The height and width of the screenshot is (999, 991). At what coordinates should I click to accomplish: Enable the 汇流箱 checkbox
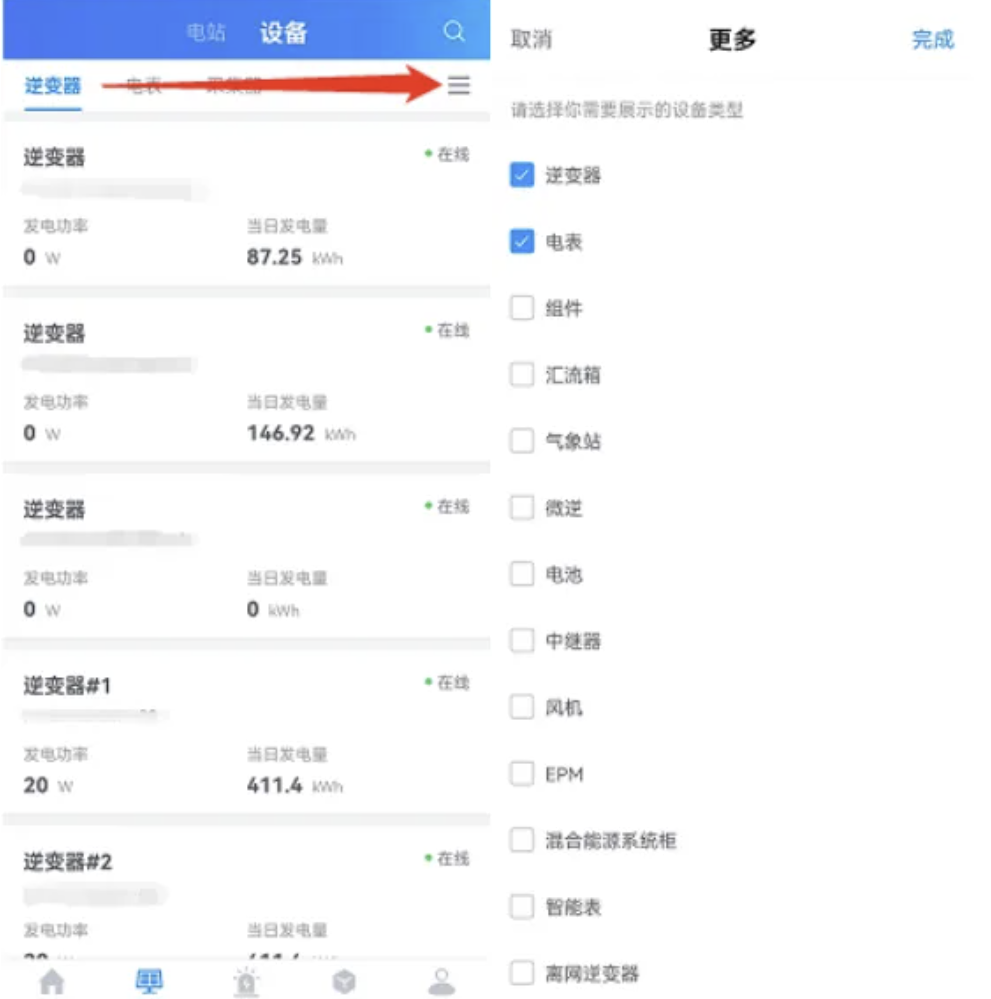click(x=521, y=375)
